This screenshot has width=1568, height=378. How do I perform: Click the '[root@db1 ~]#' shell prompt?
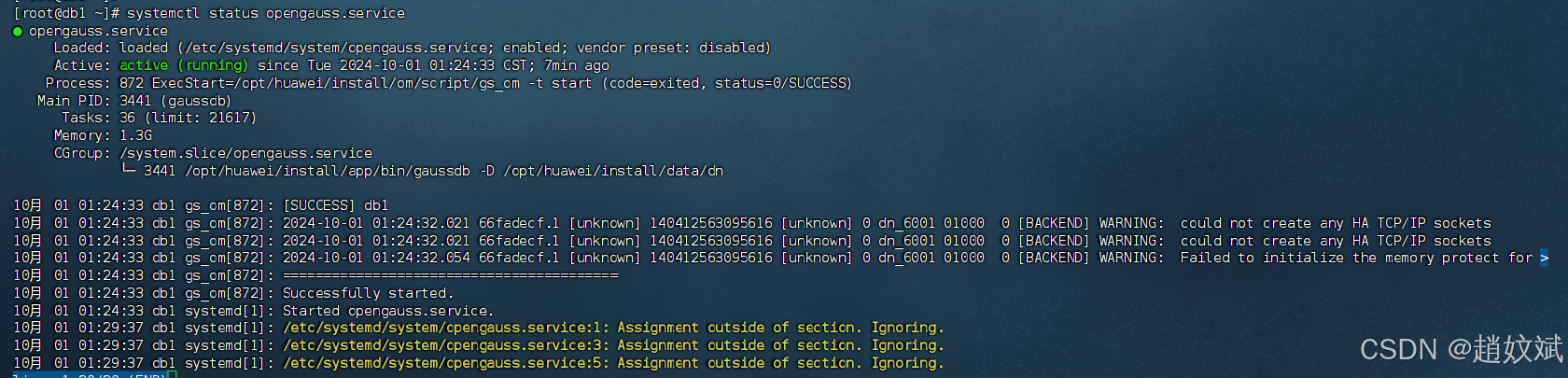(x=65, y=13)
